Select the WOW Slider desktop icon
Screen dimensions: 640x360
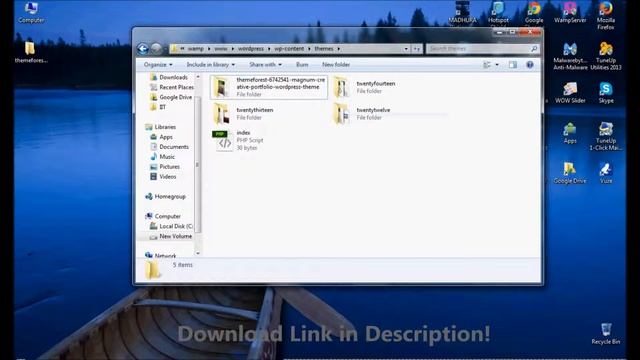(x=570, y=93)
